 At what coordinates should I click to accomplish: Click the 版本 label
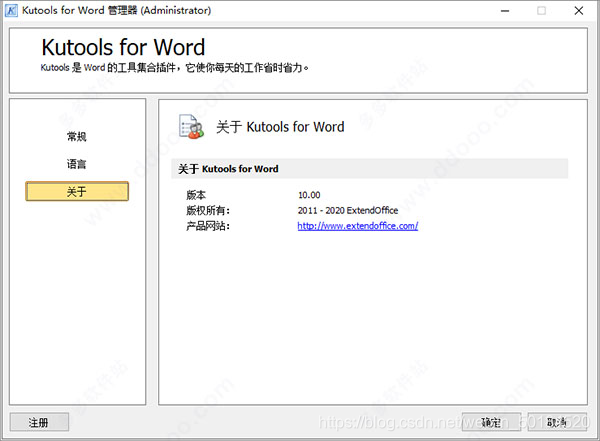196,195
